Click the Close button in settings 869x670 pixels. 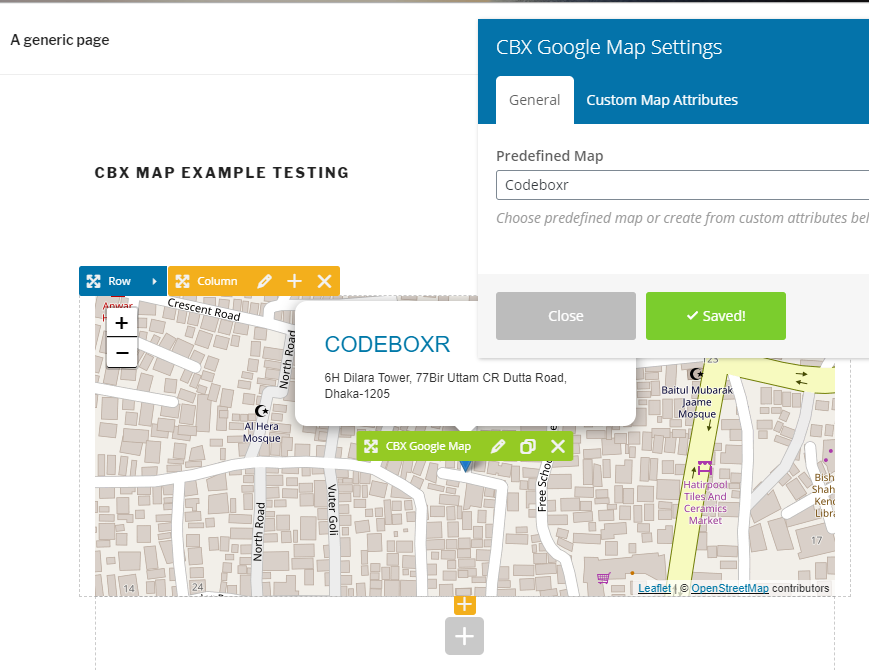pyautogui.click(x=566, y=316)
